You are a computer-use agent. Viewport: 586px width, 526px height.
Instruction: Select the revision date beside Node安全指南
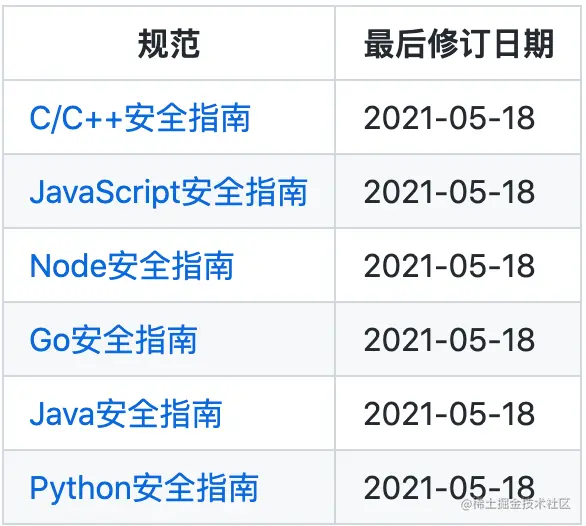click(x=449, y=265)
